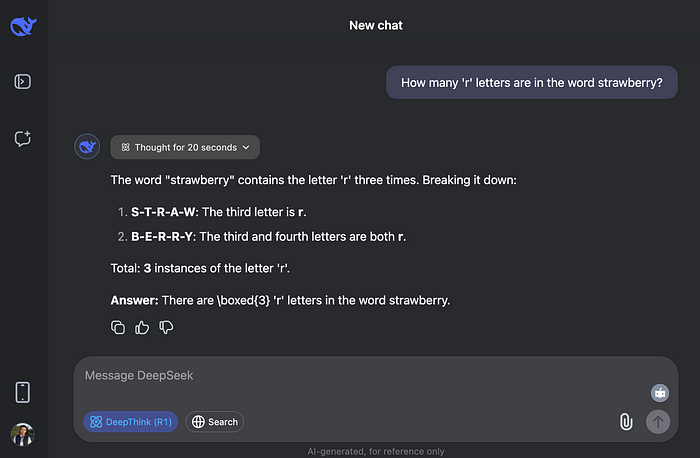The height and width of the screenshot is (458, 700).
Task: Toggle DeepThink (R1) mode off
Action: point(131,422)
